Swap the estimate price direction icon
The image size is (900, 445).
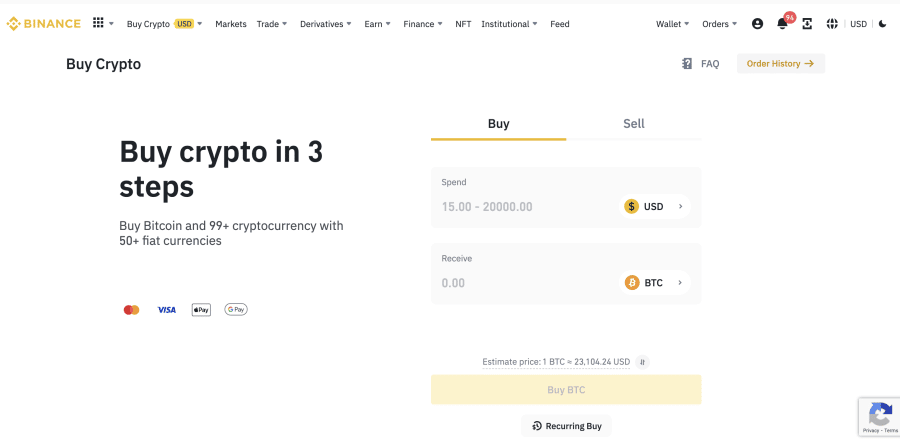click(x=643, y=362)
